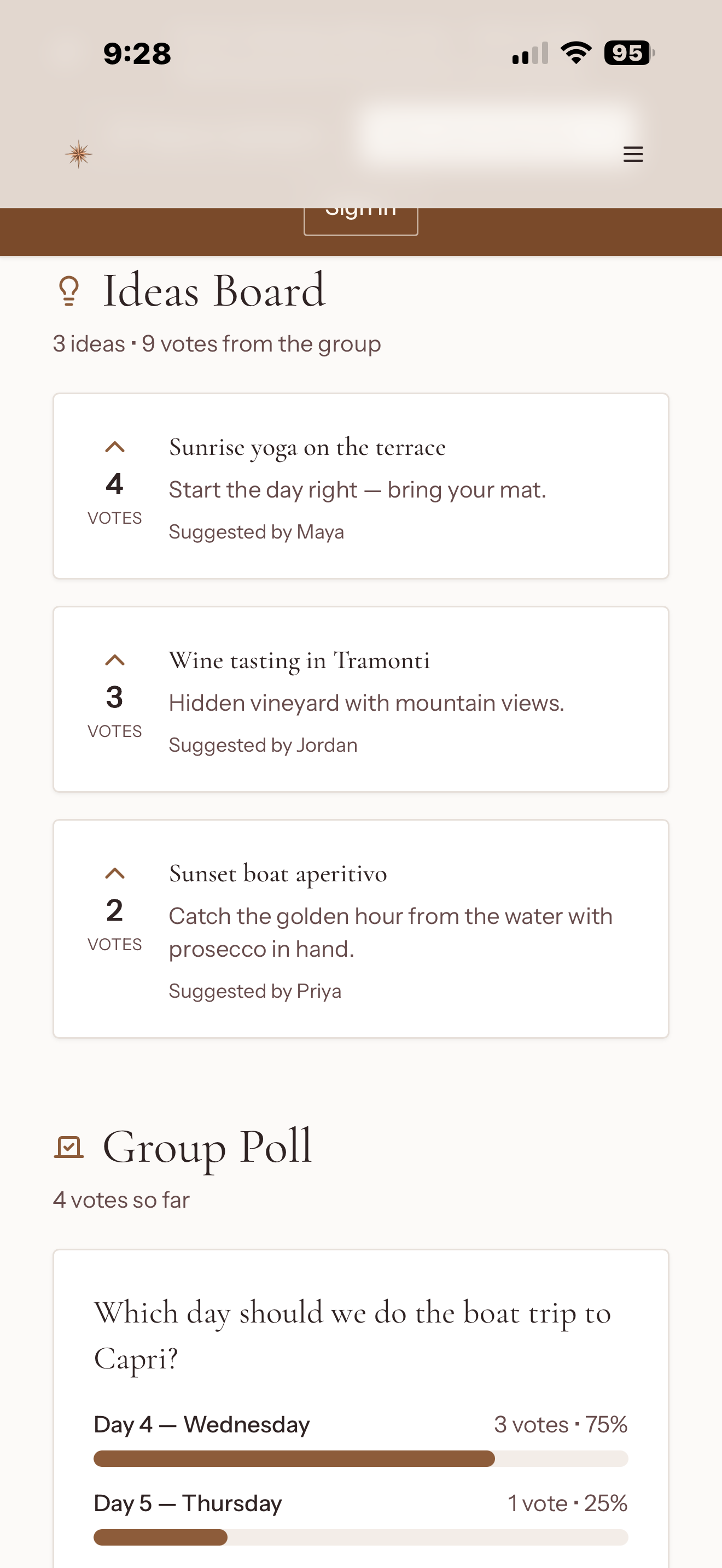722x1568 pixels.
Task: Click the Day 5 Thursday progress bar
Action: tap(361, 1537)
